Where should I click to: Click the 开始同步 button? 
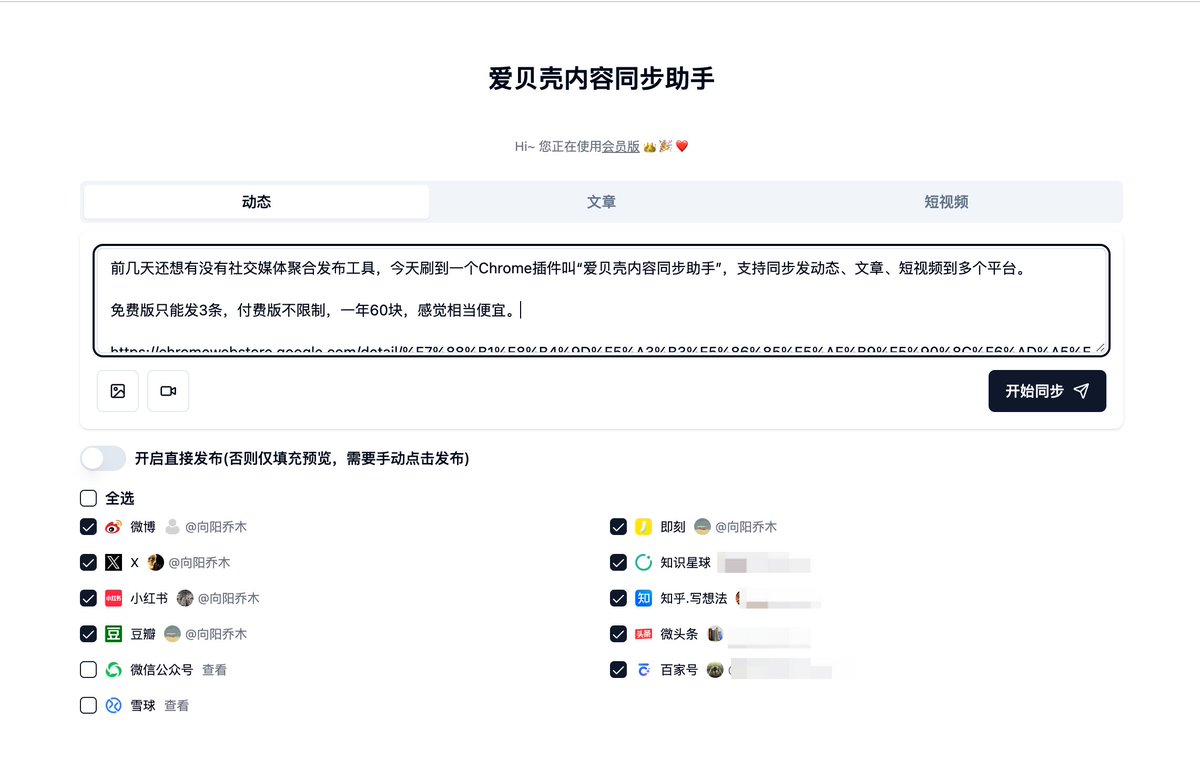(x=1047, y=391)
